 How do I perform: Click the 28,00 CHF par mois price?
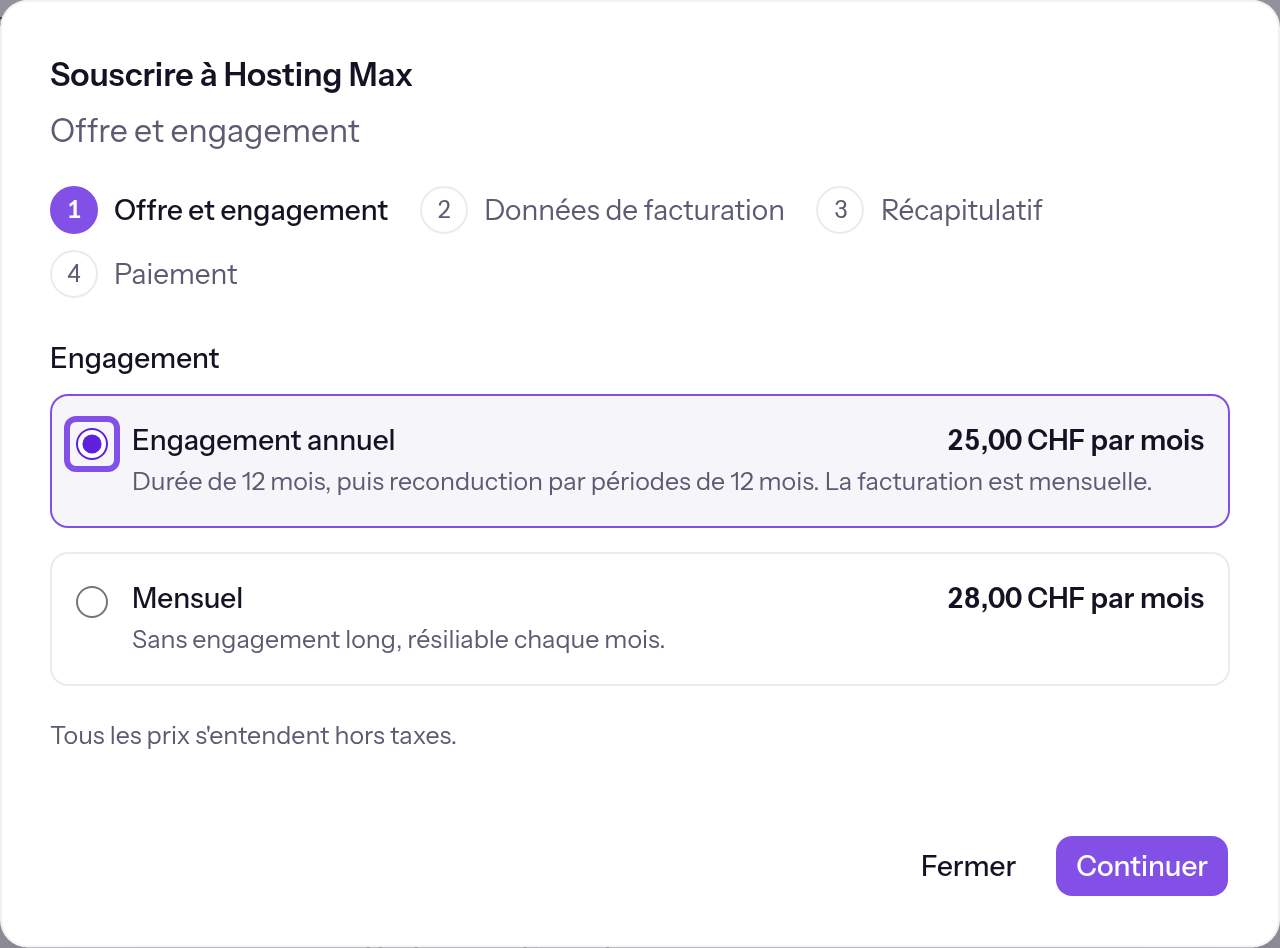[x=1076, y=599]
